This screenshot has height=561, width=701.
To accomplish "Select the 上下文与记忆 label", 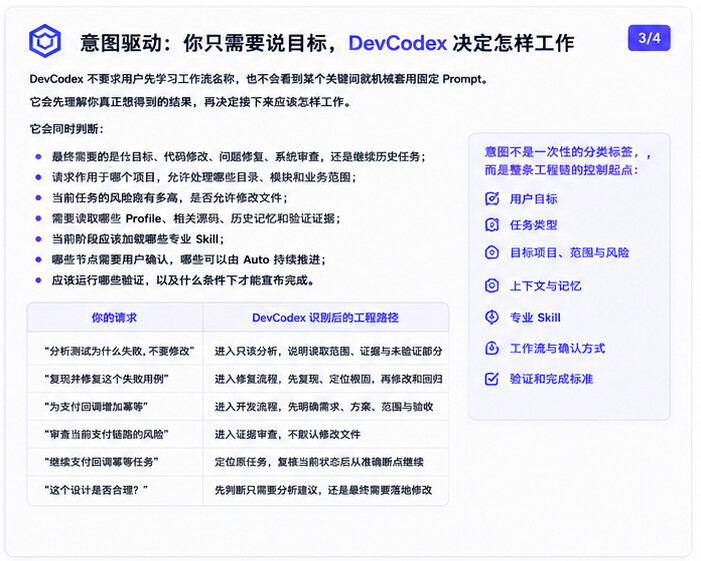I will 545,286.
